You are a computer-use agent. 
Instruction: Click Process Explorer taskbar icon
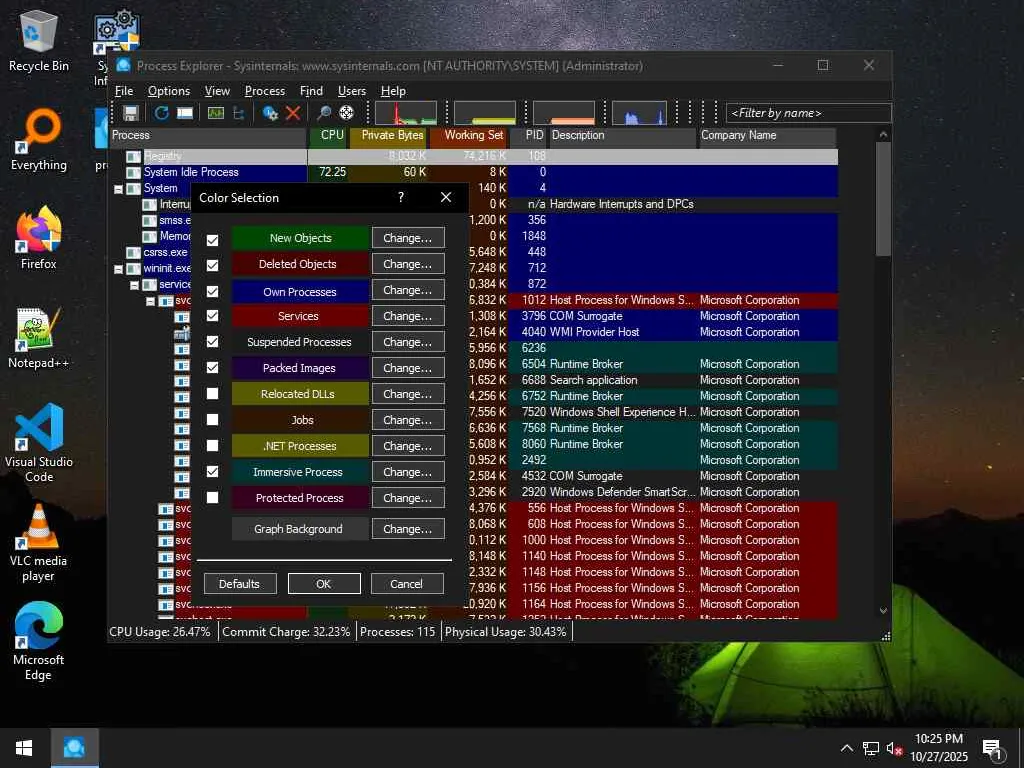[74, 748]
